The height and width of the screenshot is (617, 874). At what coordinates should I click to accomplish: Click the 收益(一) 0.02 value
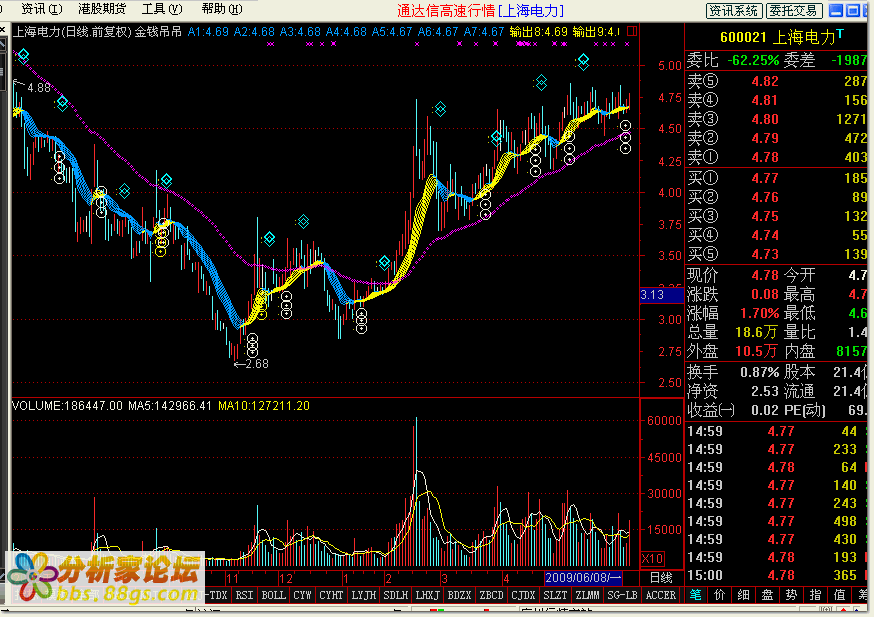pyautogui.click(x=764, y=410)
